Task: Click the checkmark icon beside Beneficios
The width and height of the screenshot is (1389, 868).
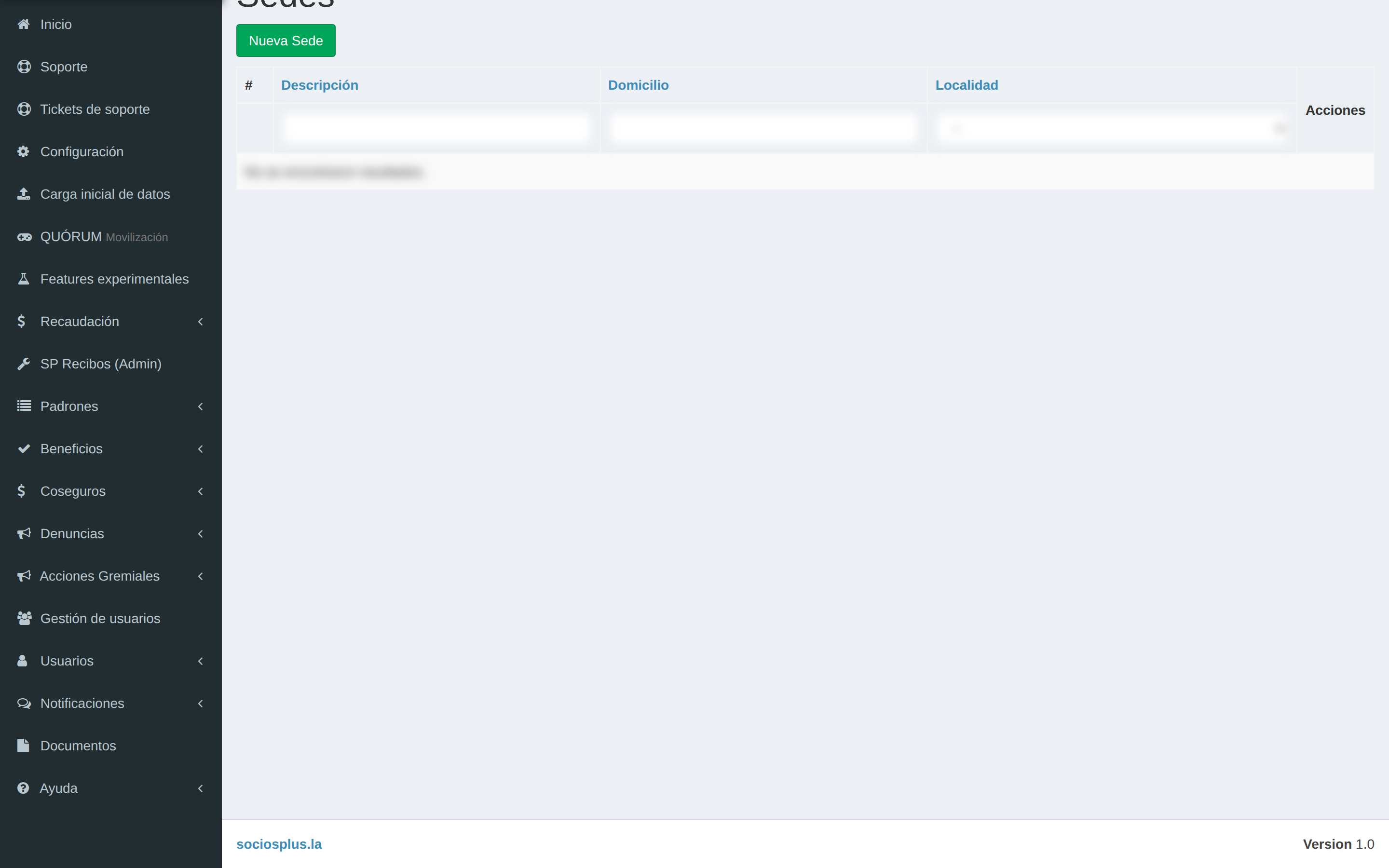Action: pos(24,449)
